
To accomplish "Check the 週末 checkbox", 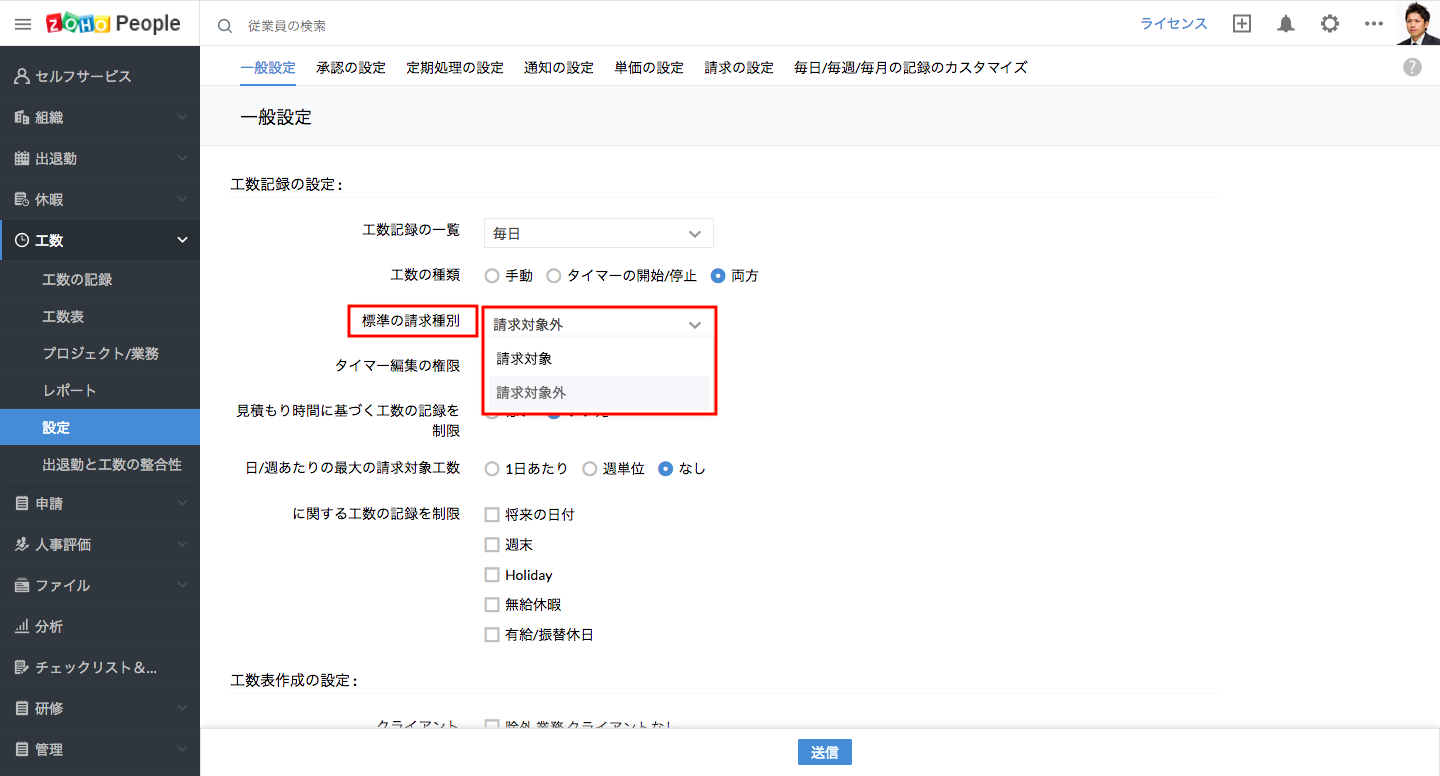I will tap(492, 545).
